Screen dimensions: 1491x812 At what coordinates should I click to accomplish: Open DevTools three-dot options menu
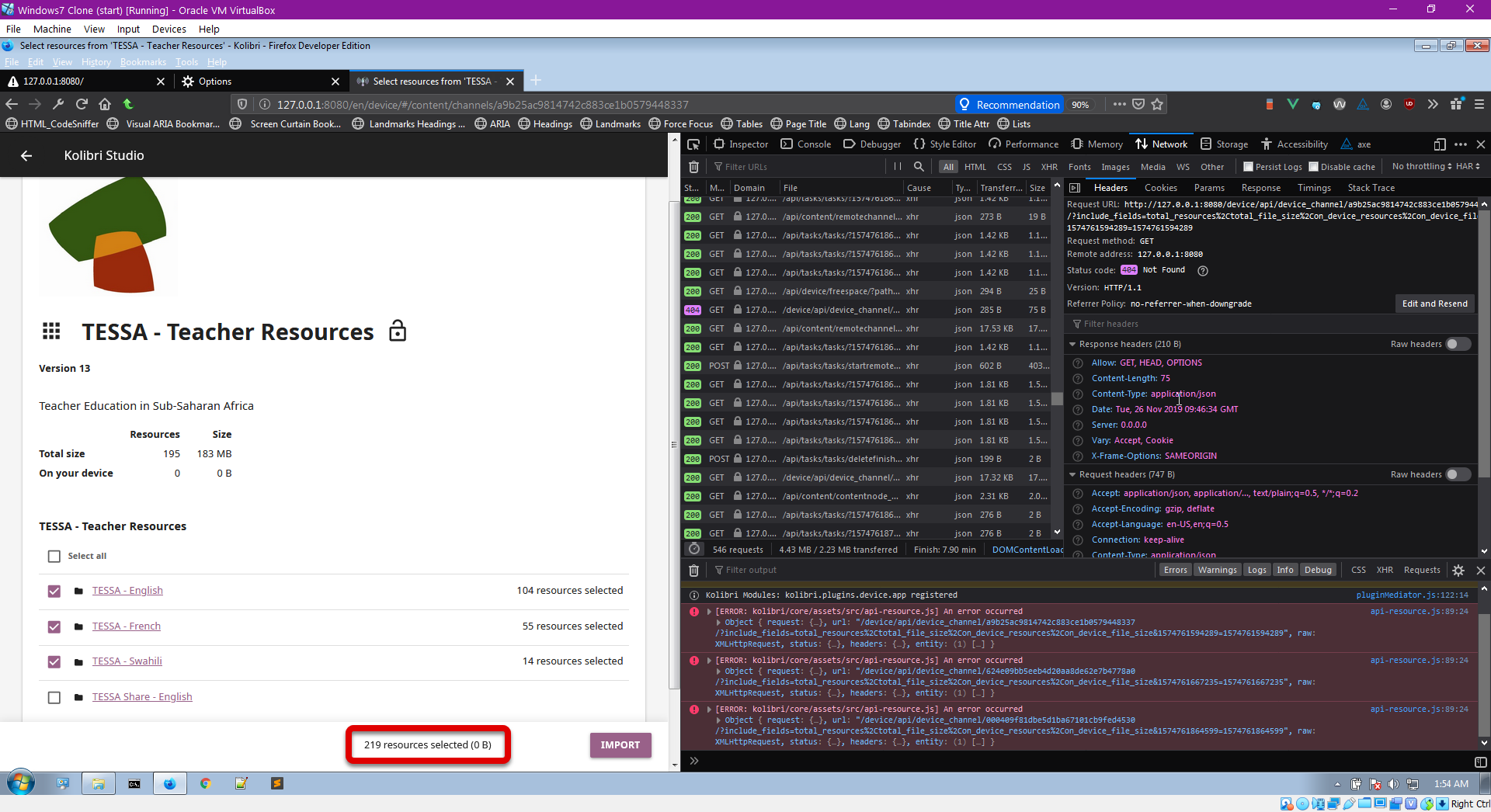[x=1461, y=144]
